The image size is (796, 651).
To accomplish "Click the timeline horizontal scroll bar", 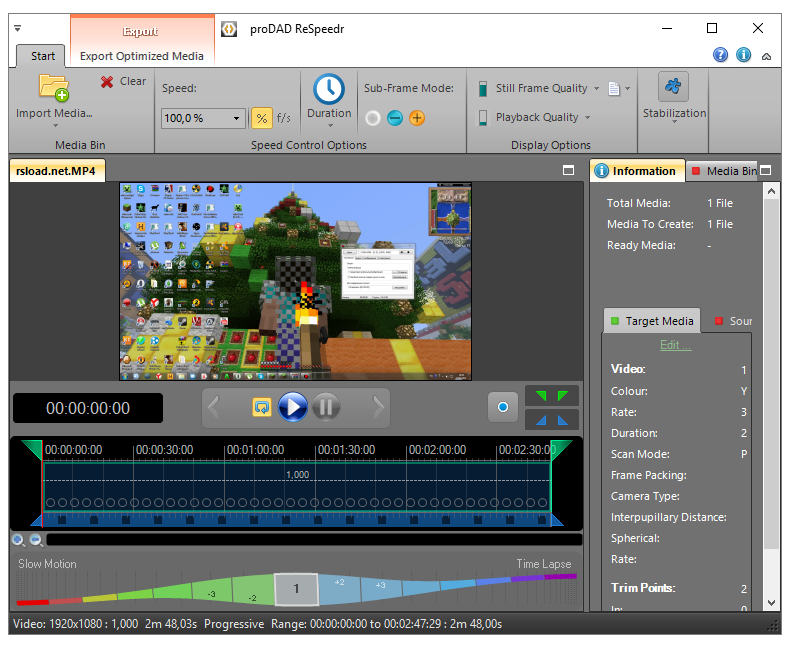I will [x=314, y=540].
